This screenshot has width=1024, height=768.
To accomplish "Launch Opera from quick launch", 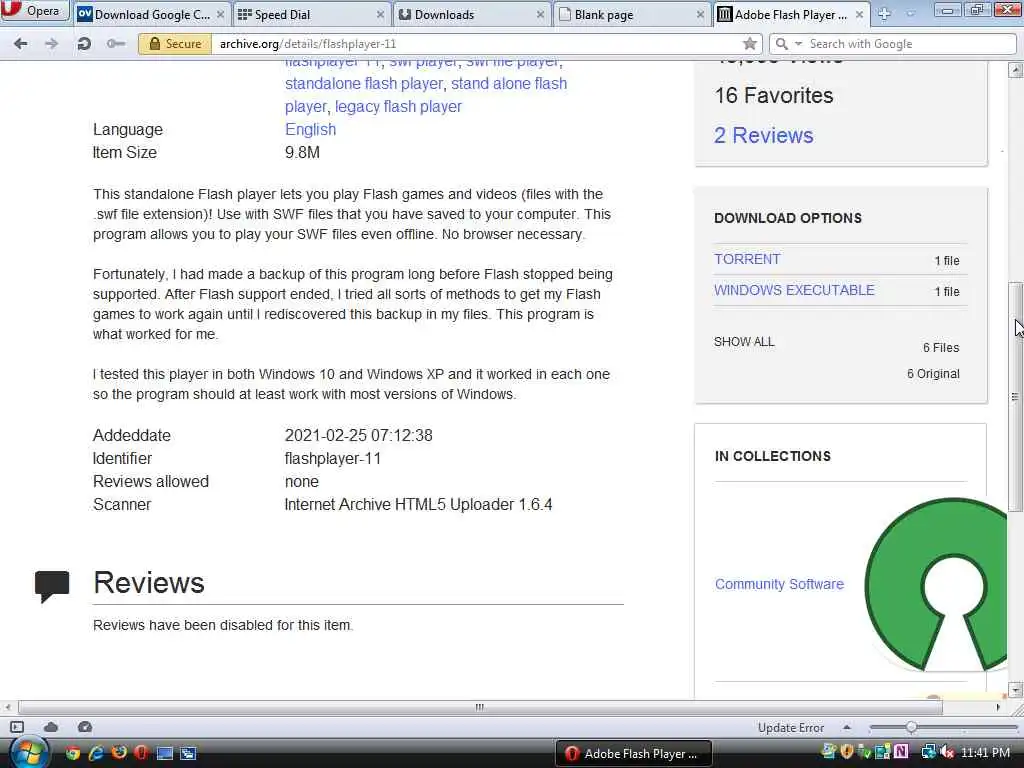I will 141,753.
